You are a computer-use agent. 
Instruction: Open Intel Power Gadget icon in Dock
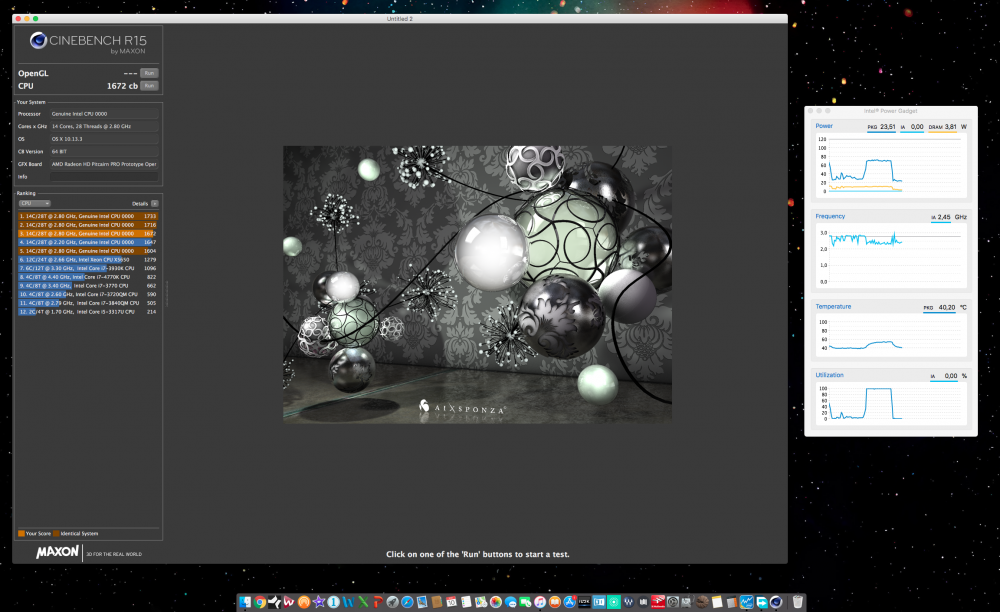(746, 602)
